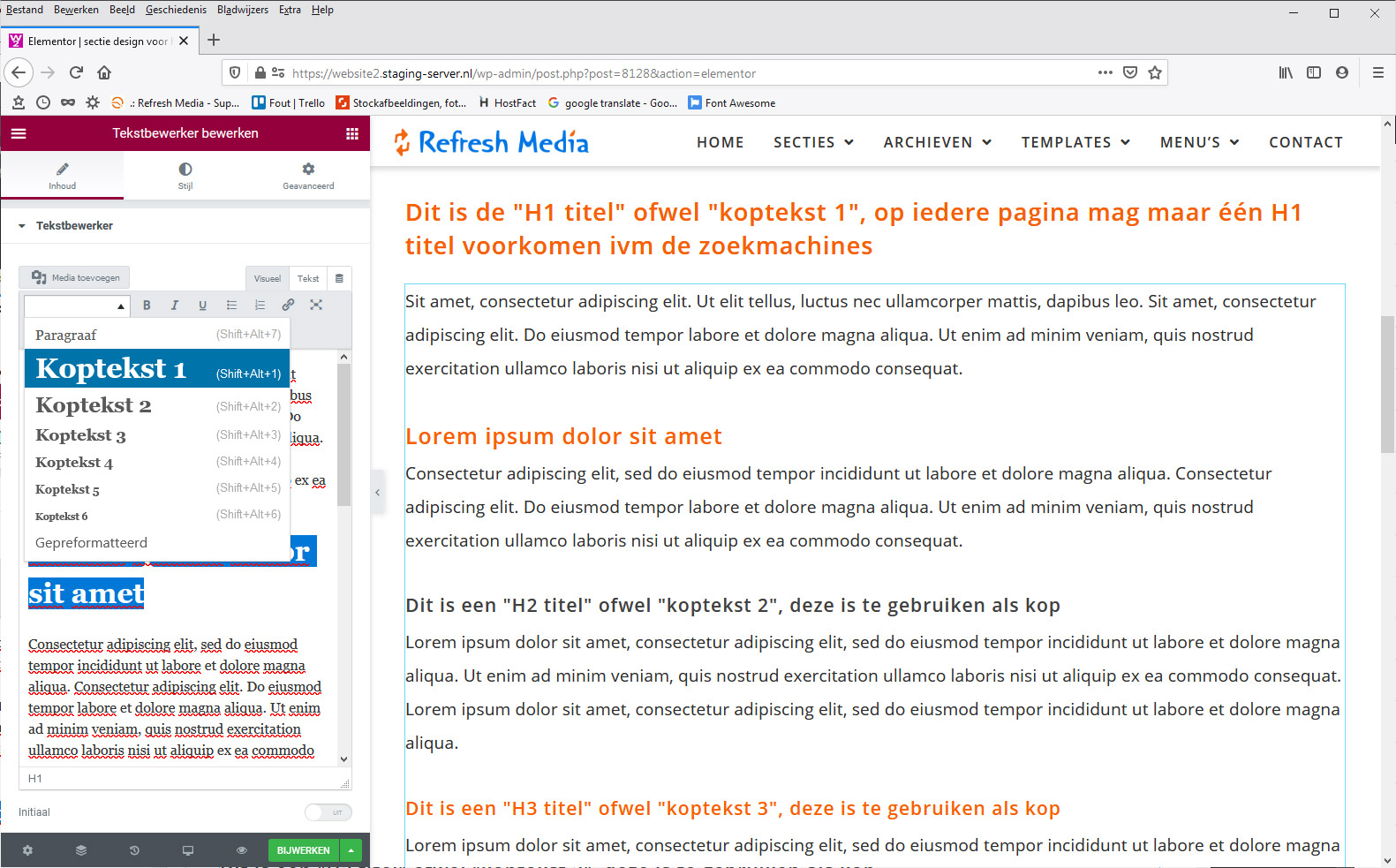Expand save options next to Bijwerken
Screen dimensions: 1396x868
[351, 850]
